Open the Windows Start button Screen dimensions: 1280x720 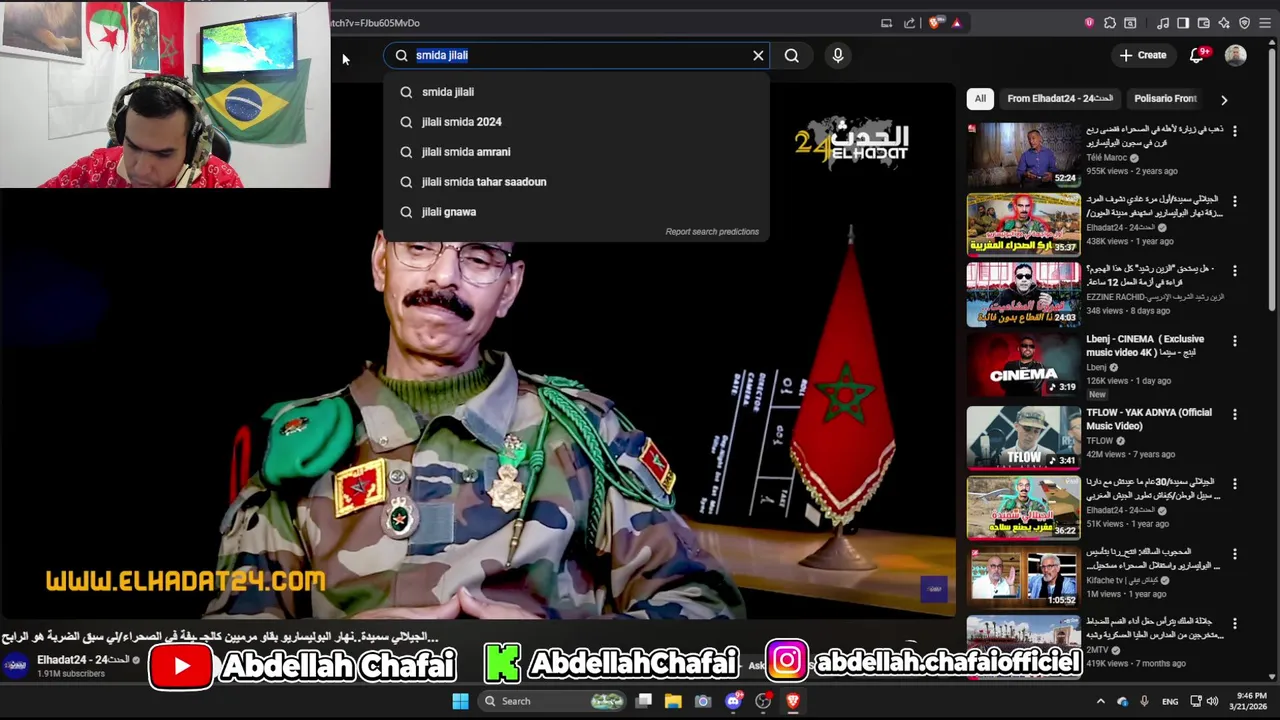[x=460, y=701]
